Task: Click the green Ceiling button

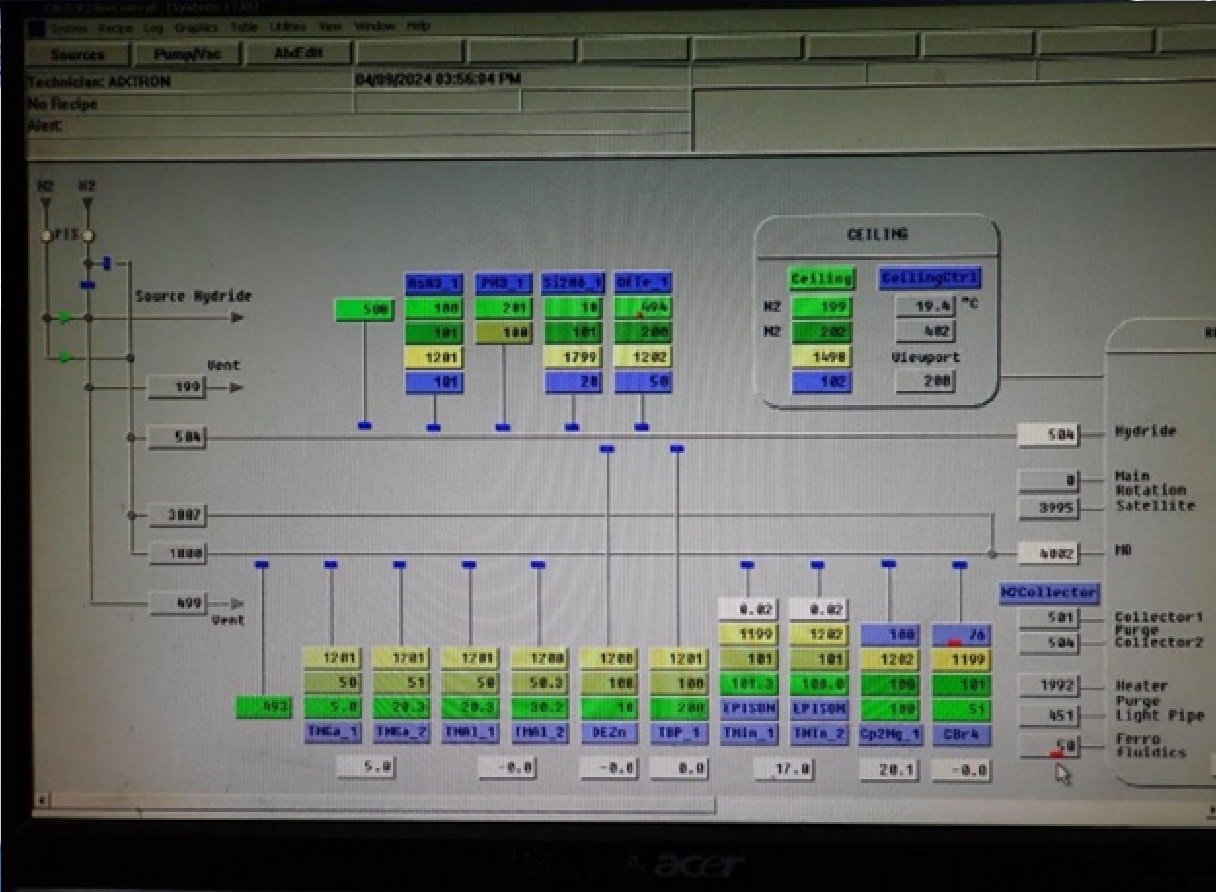Action: pyautogui.click(x=822, y=278)
